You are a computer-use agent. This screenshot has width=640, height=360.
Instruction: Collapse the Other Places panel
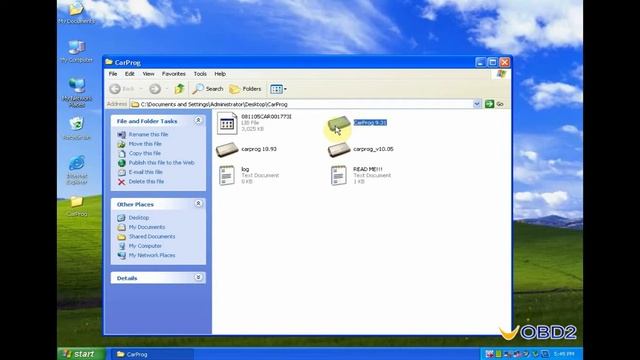tap(198, 203)
